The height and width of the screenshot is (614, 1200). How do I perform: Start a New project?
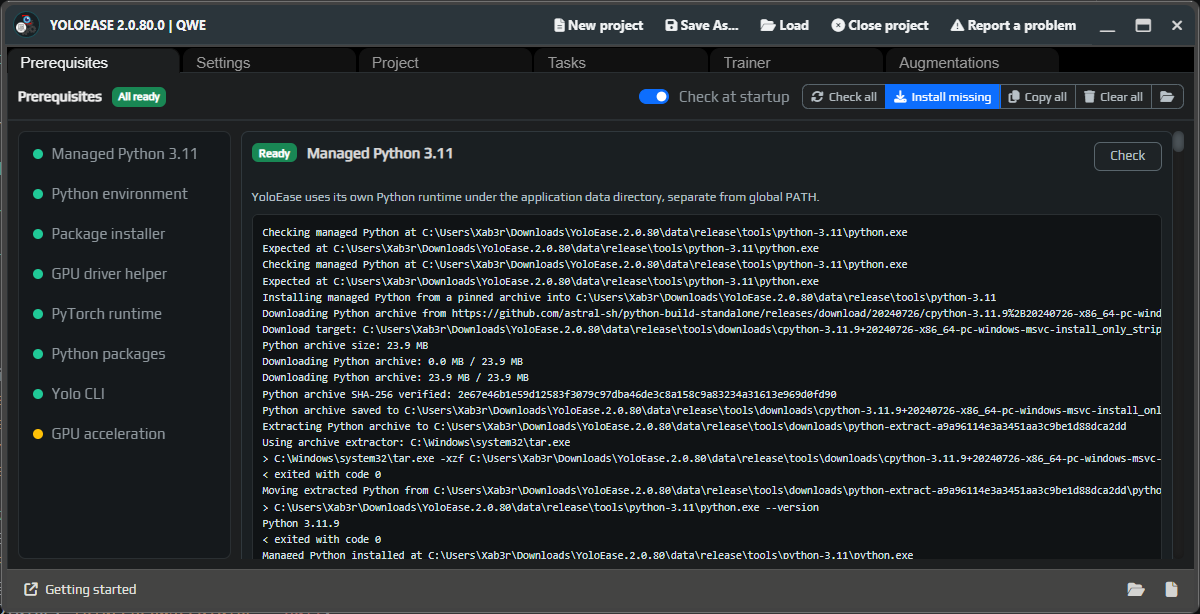coord(598,25)
